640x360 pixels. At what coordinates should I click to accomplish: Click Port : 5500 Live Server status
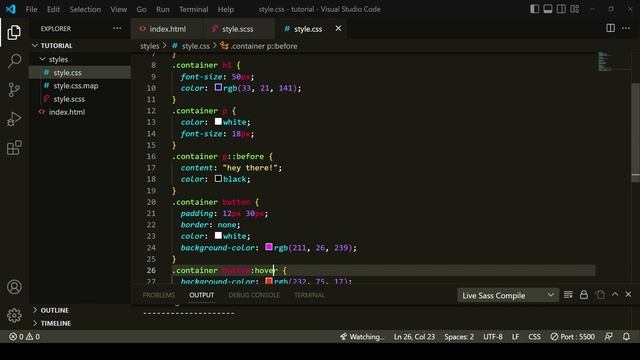coord(572,337)
